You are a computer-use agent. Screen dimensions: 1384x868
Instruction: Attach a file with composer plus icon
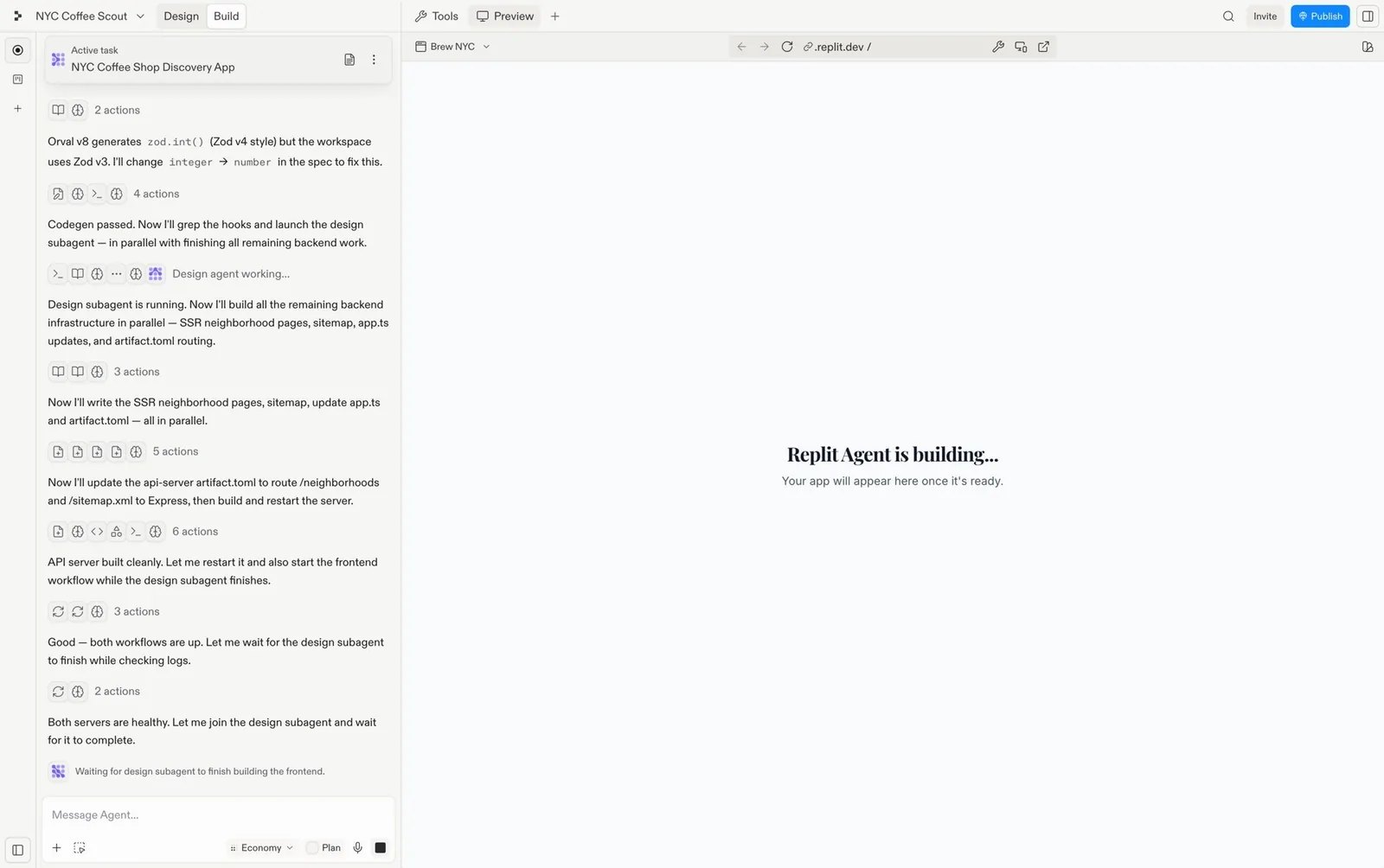point(56,848)
